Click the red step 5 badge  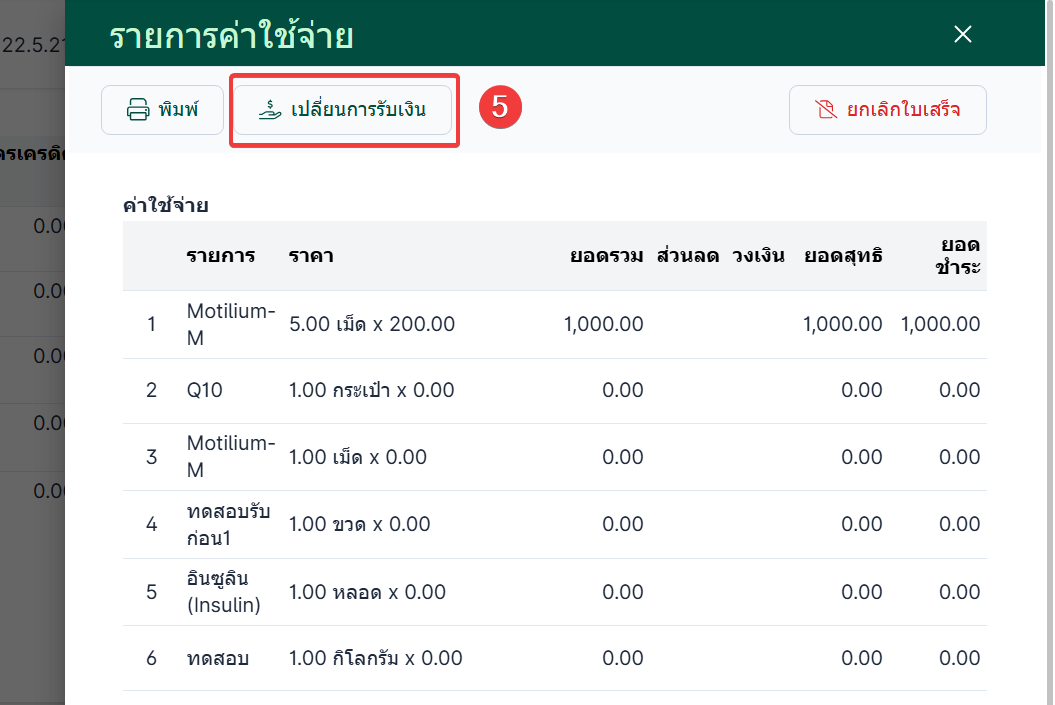[x=500, y=107]
